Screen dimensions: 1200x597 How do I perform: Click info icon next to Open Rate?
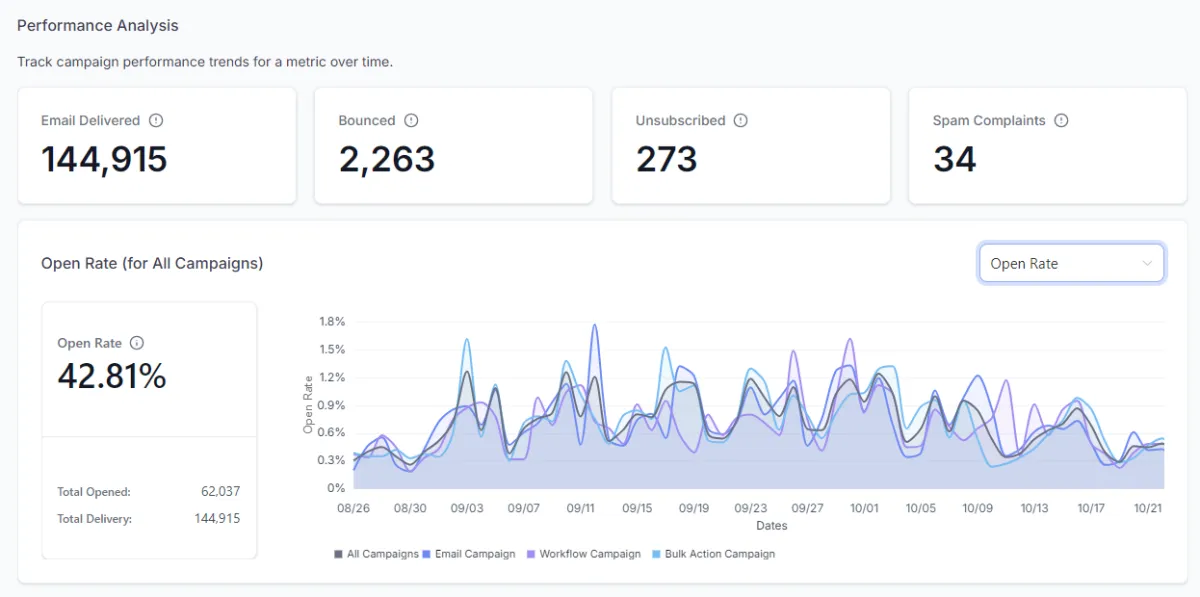tap(137, 342)
